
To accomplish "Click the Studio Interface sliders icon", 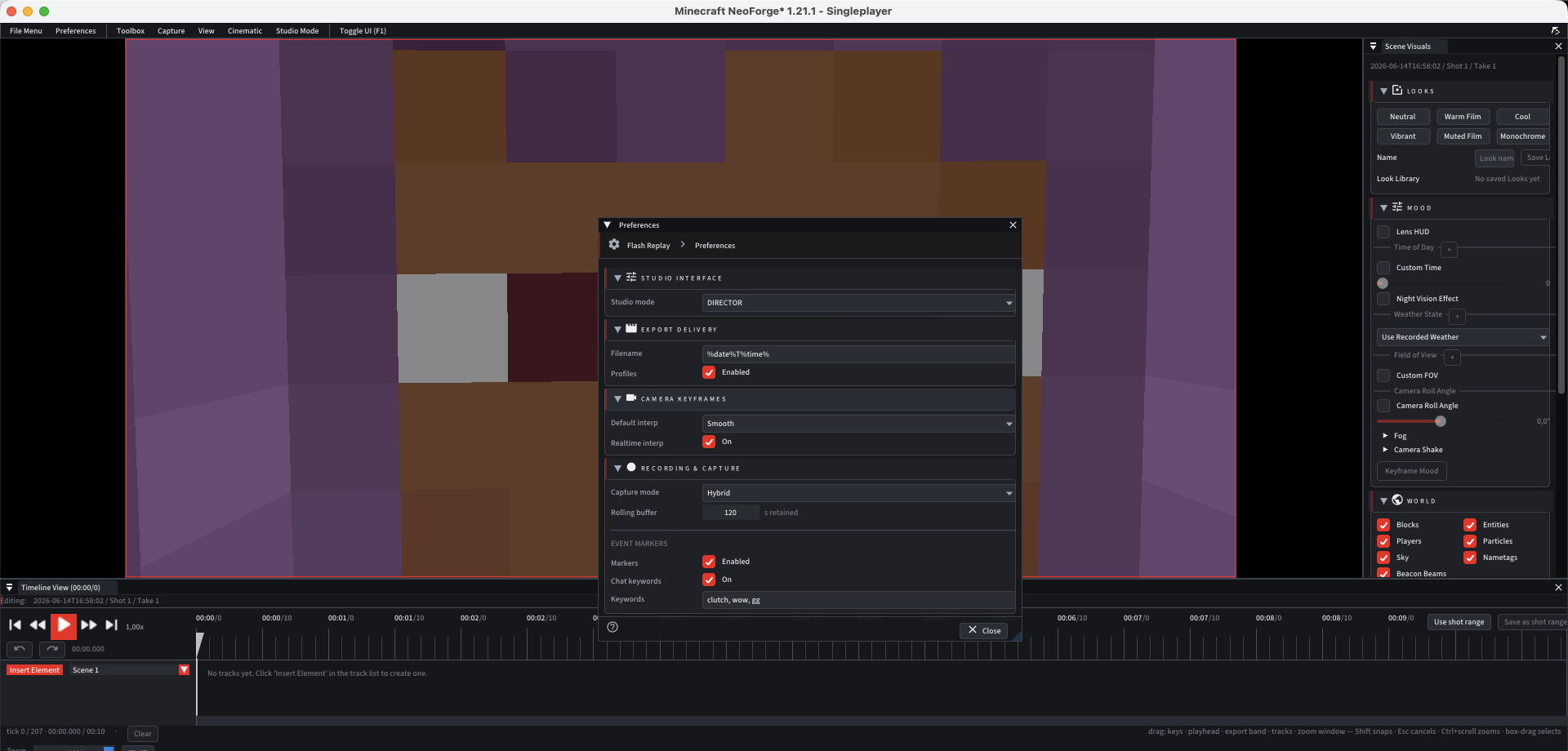I will point(631,278).
